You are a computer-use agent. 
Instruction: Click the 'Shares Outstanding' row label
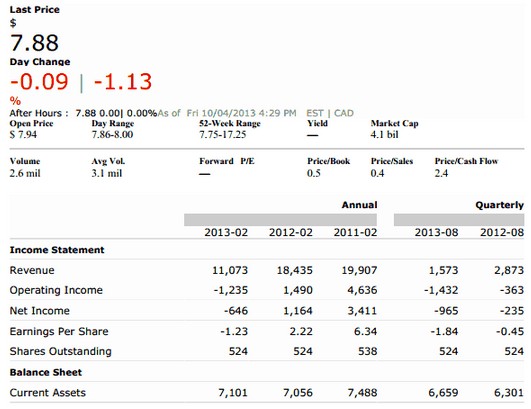(x=61, y=351)
